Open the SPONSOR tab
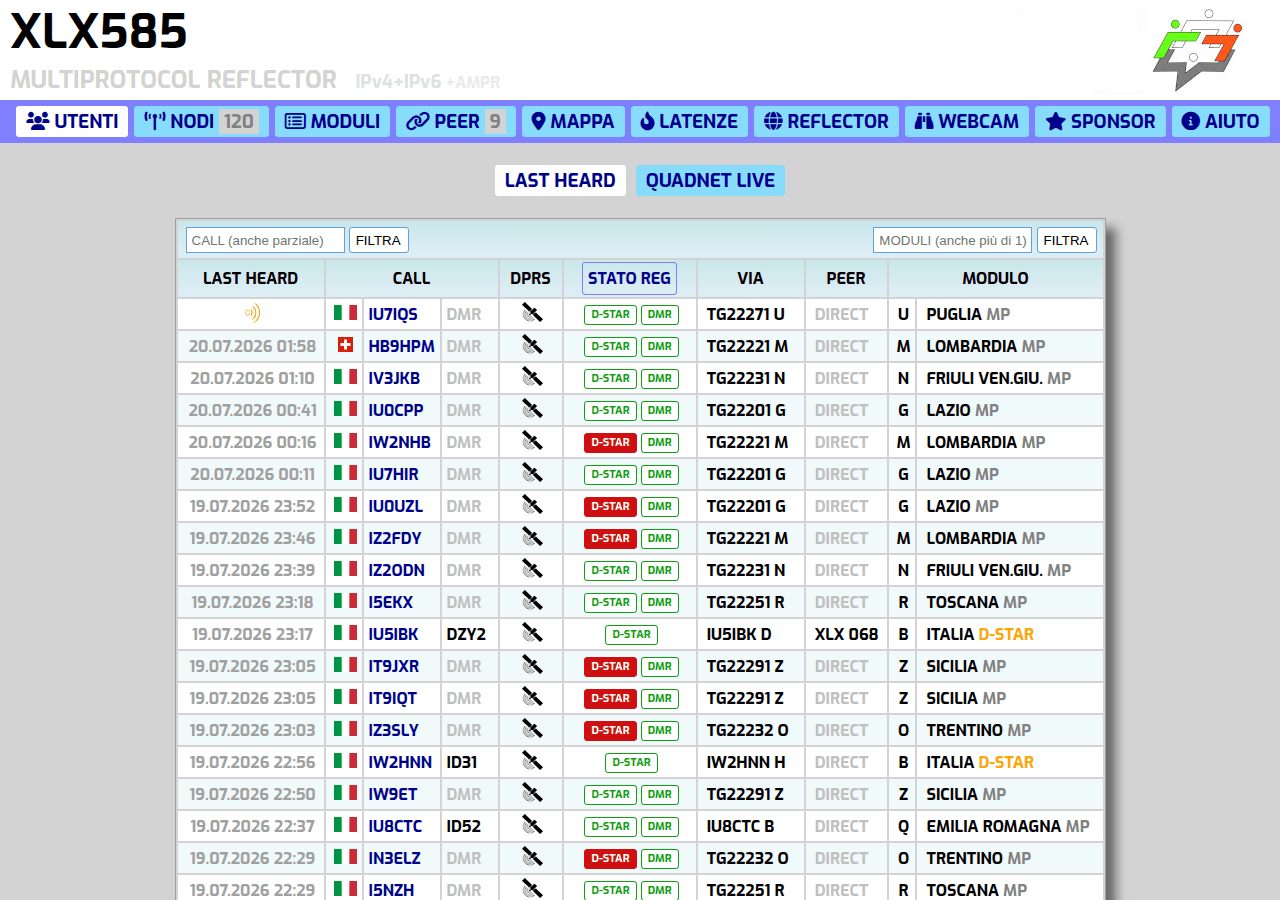Image resolution: width=1280 pixels, height=900 pixels. pyautogui.click(x=1100, y=121)
